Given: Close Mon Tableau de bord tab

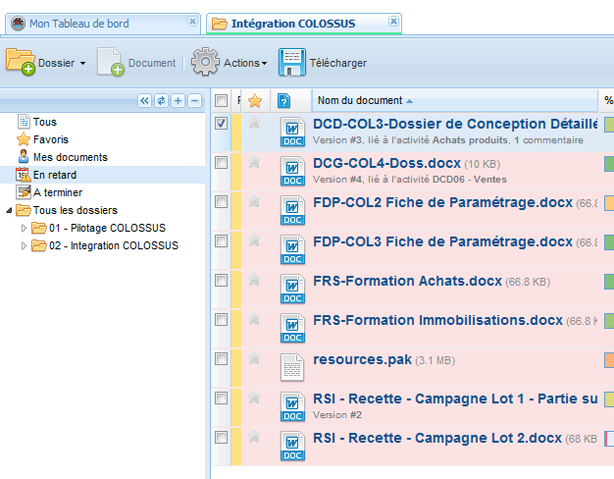Looking at the screenshot, I should [x=192, y=21].
